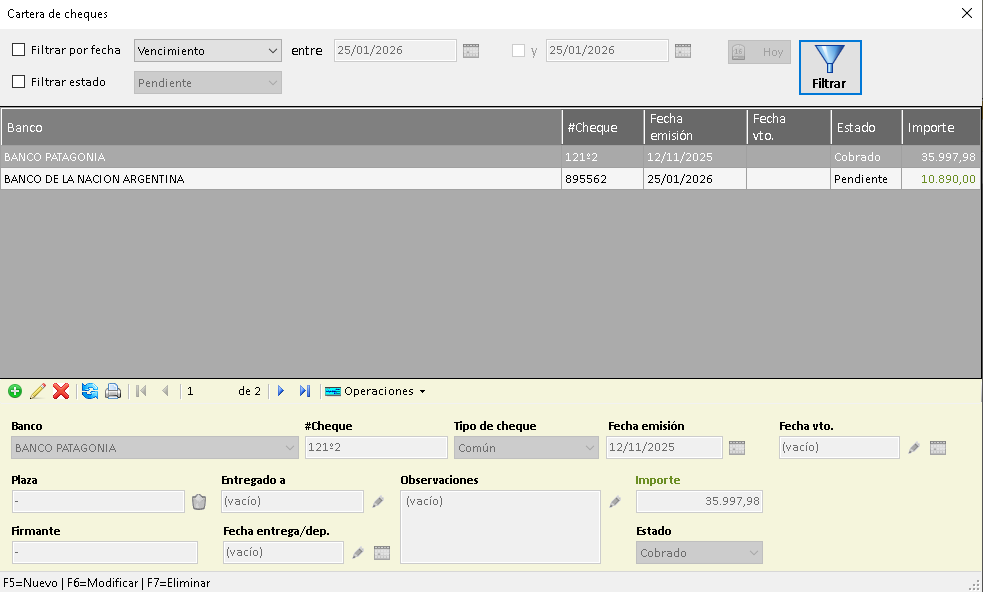Go to next record arrow
The width and height of the screenshot is (983, 592).
click(281, 391)
